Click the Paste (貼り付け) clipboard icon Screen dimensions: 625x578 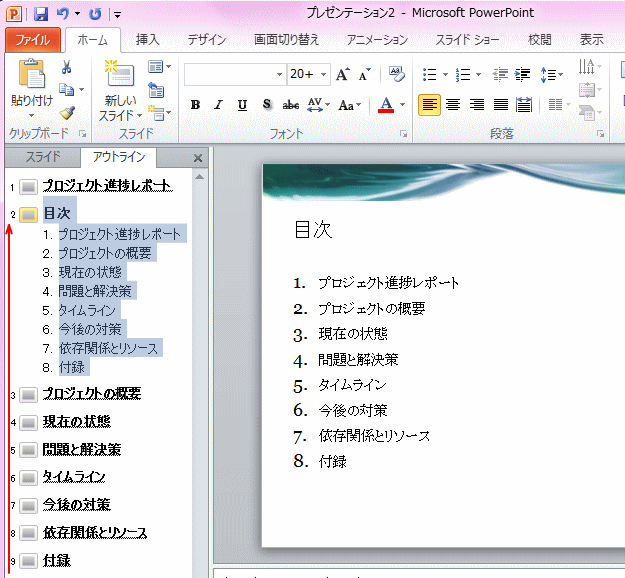(x=31, y=73)
